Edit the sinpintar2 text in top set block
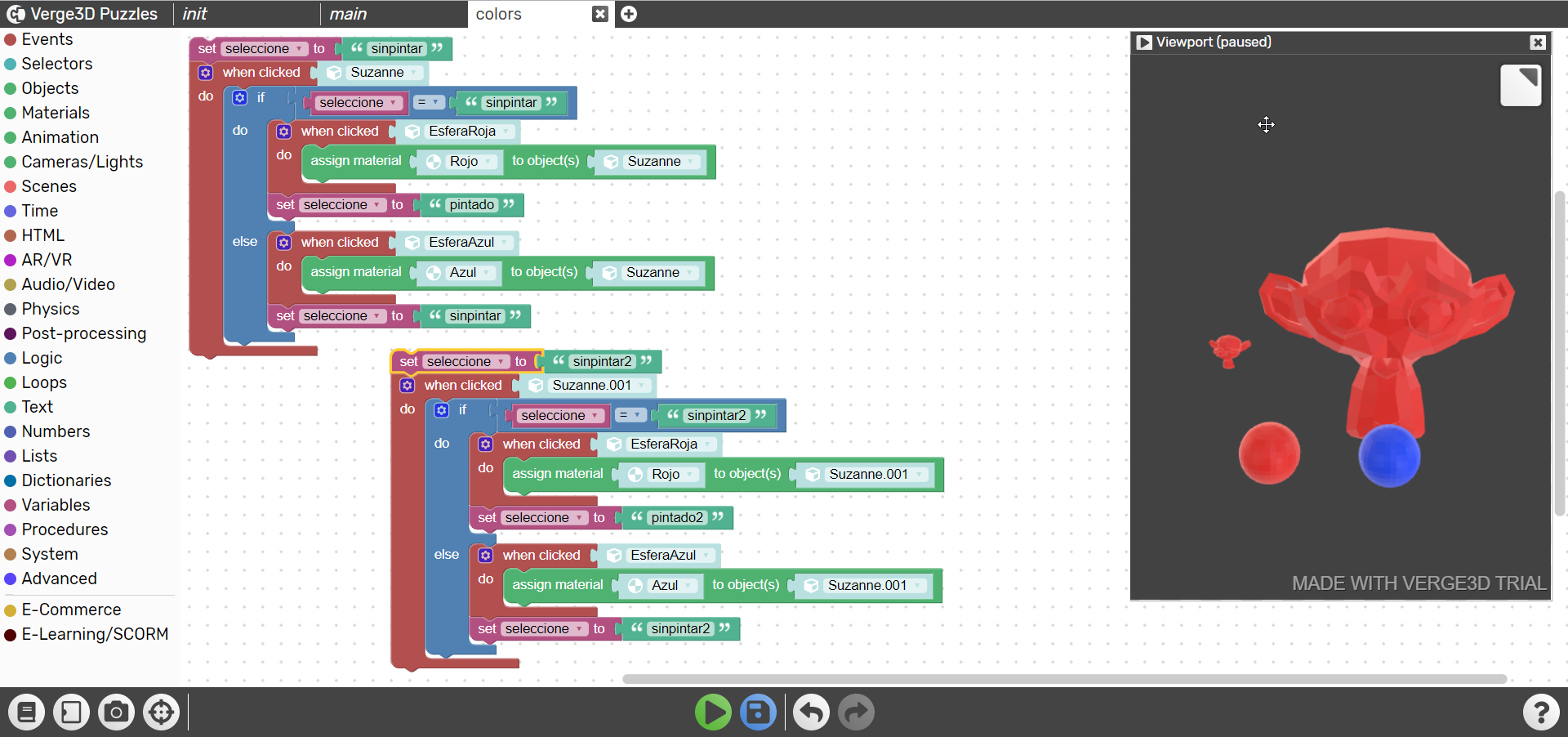 point(602,362)
